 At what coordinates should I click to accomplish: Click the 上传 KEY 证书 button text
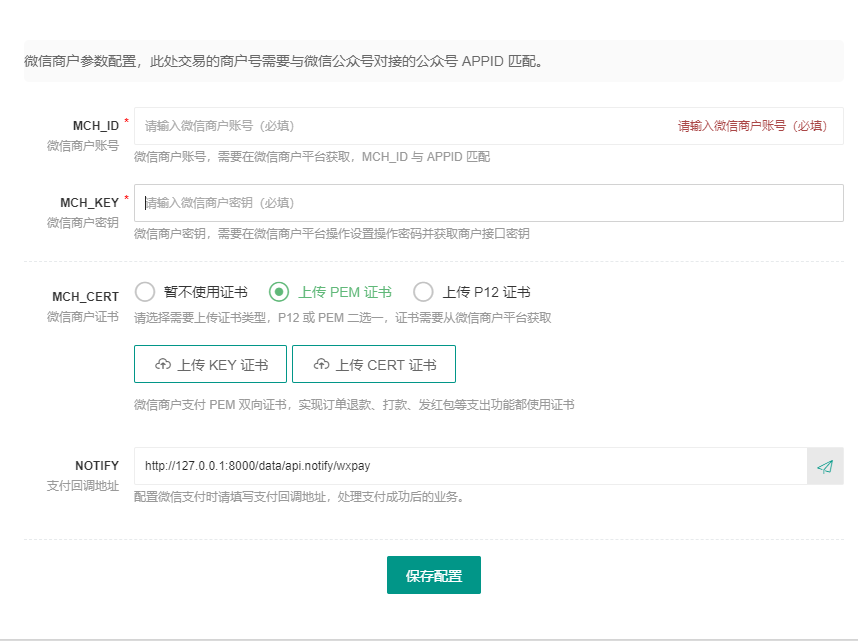[223, 365]
